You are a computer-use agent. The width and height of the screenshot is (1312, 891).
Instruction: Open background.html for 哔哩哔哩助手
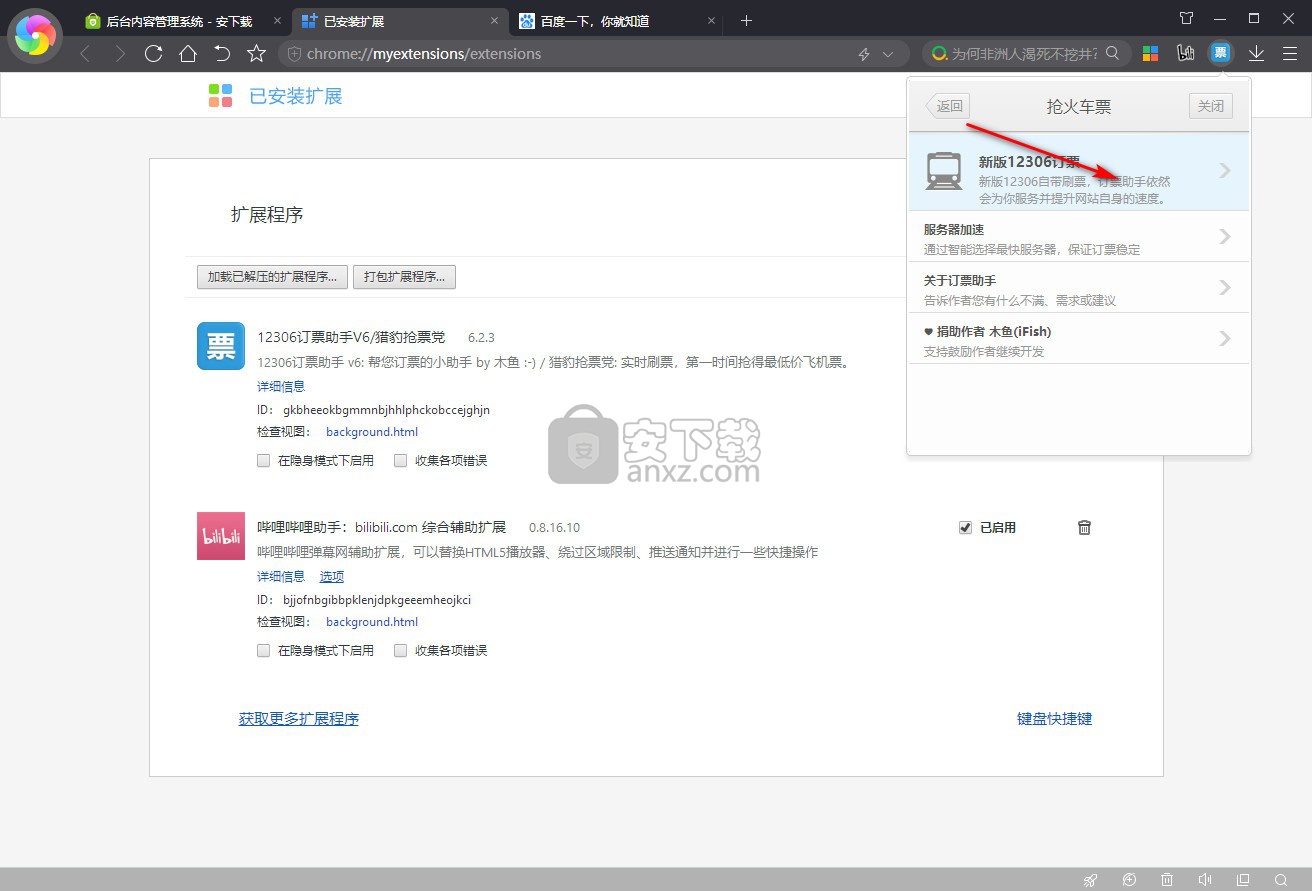click(372, 622)
